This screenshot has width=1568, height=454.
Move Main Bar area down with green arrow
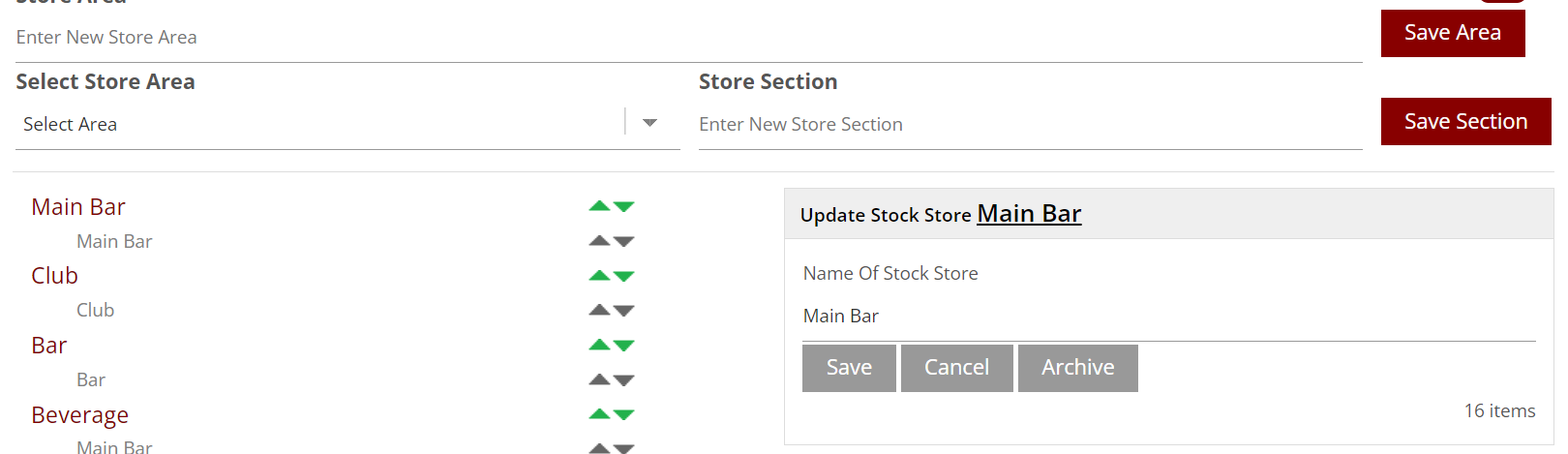pos(624,207)
